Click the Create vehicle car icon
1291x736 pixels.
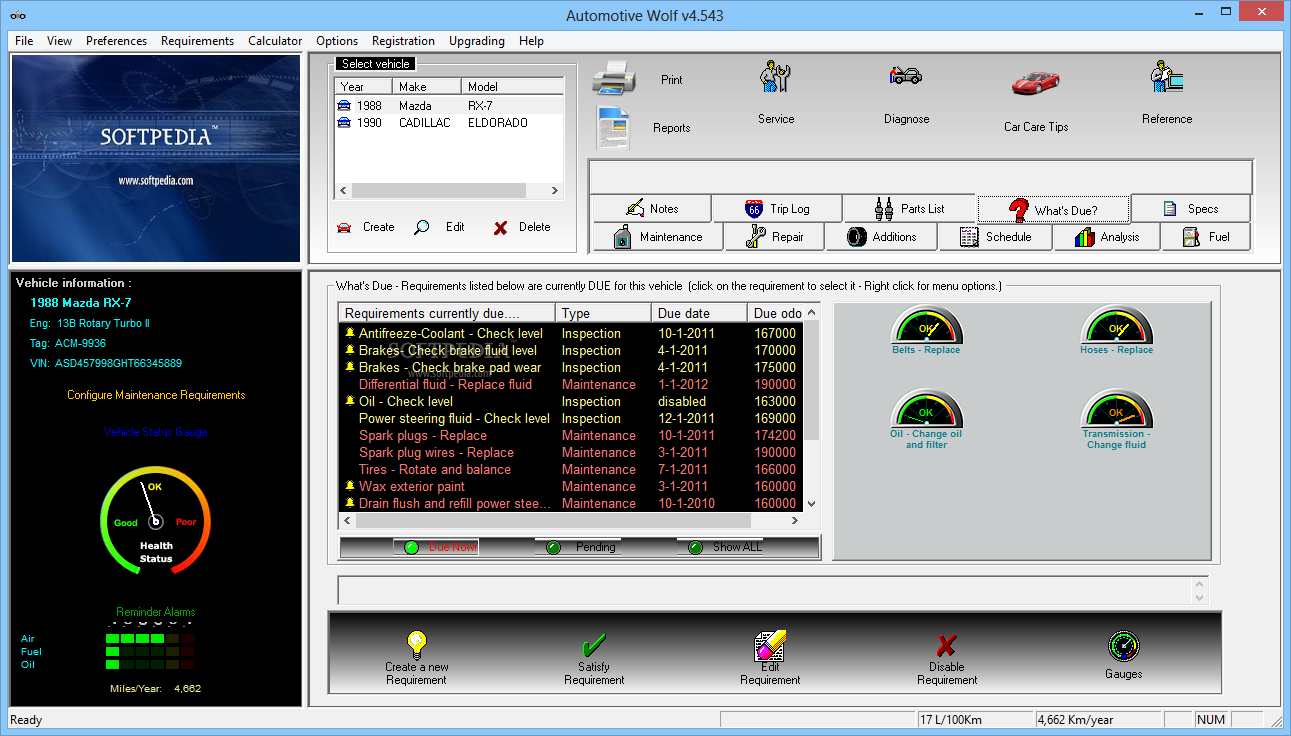coord(344,227)
